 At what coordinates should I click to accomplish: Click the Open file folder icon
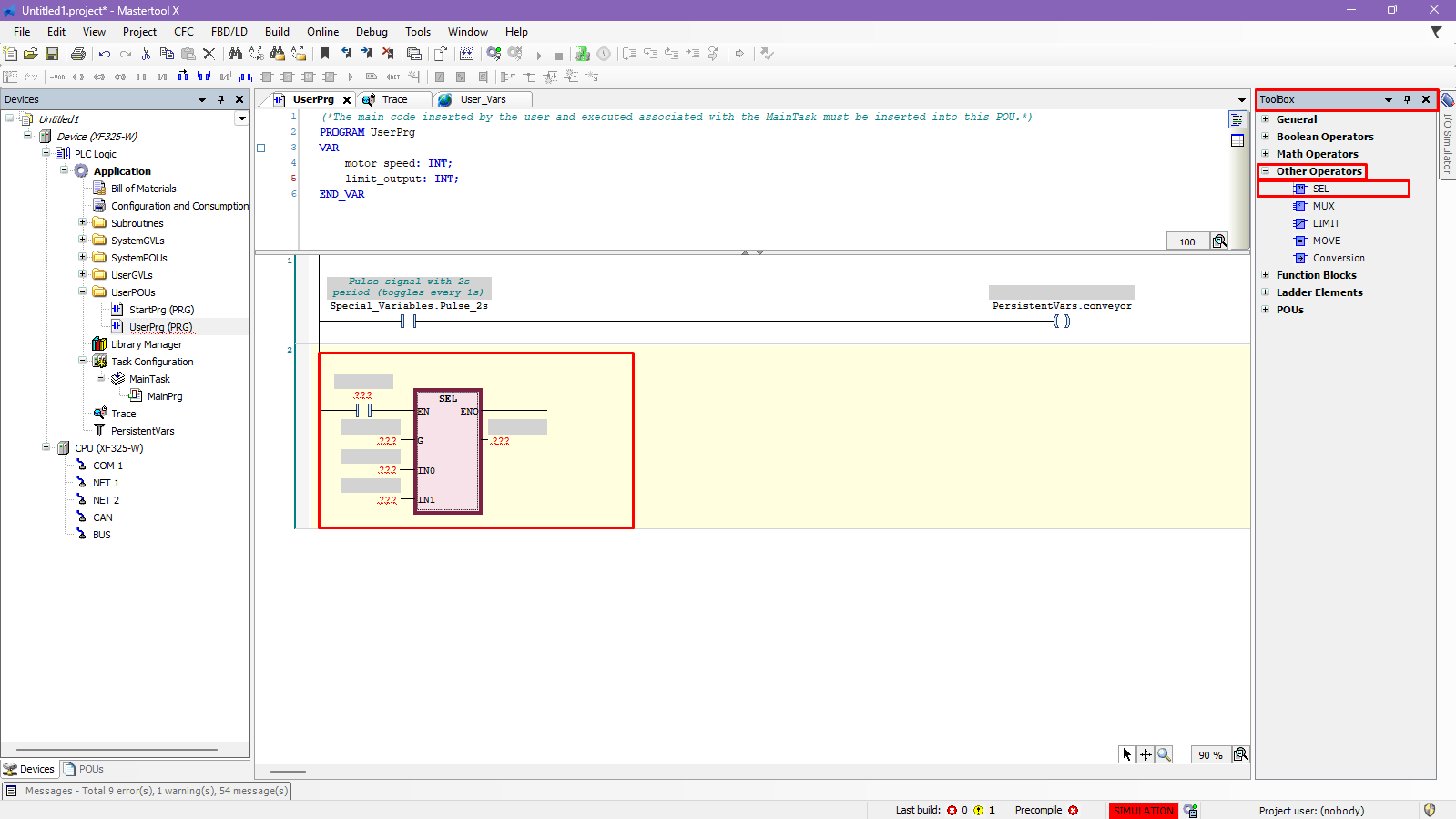31,54
